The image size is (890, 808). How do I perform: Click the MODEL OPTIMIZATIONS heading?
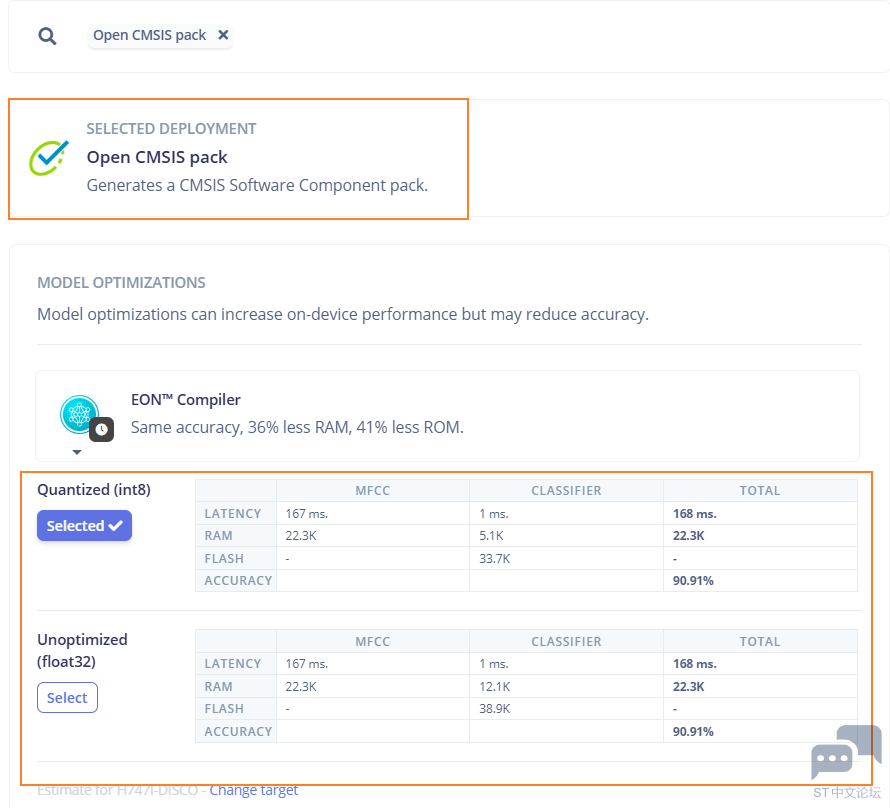pos(121,283)
